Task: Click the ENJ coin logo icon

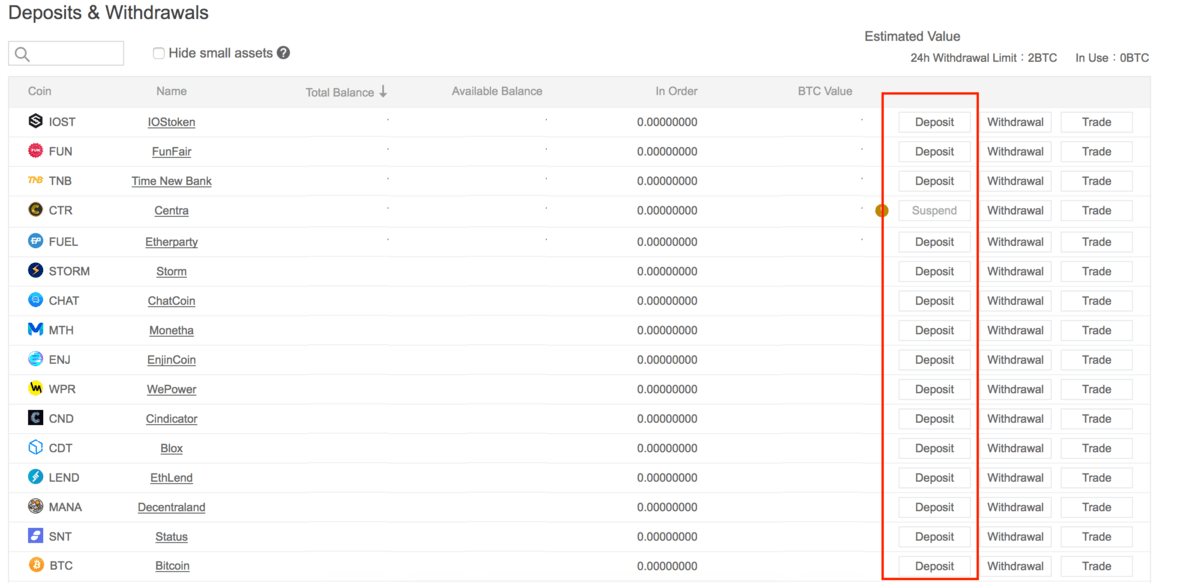Action: click(36, 359)
